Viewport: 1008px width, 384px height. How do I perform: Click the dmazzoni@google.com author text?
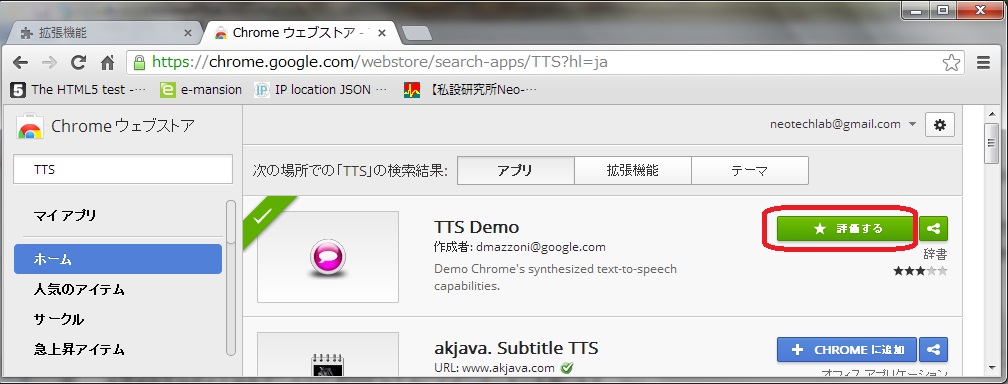[540, 247]
